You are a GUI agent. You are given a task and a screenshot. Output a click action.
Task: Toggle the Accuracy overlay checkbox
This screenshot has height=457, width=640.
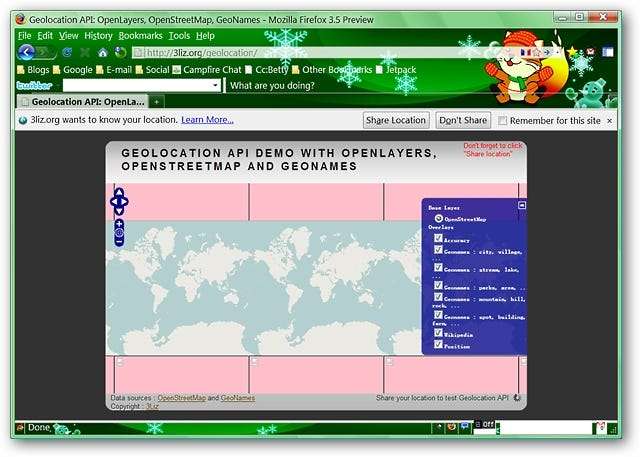coord(439,239)
